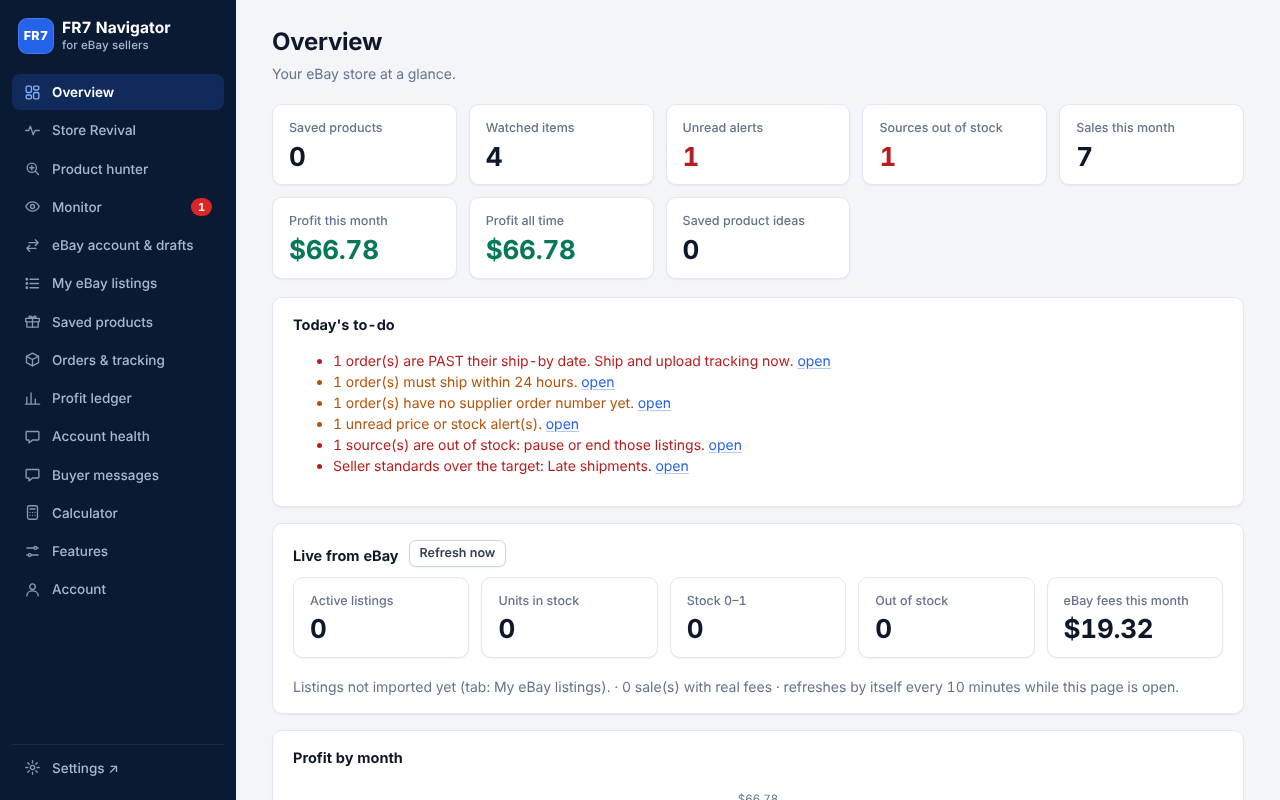Click the Calculator icon in sidebar

(x=32, y=513)
